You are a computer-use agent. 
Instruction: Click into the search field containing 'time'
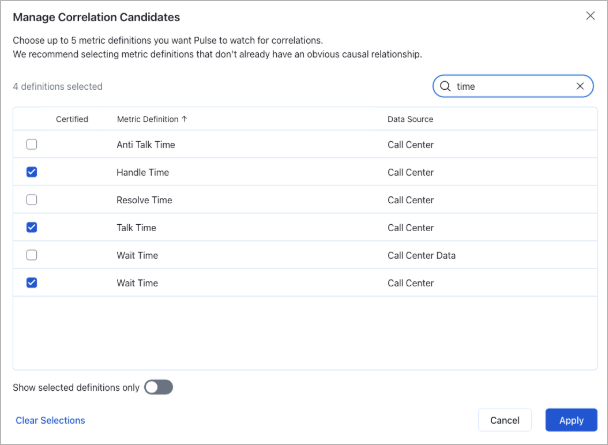coord(510,87)
